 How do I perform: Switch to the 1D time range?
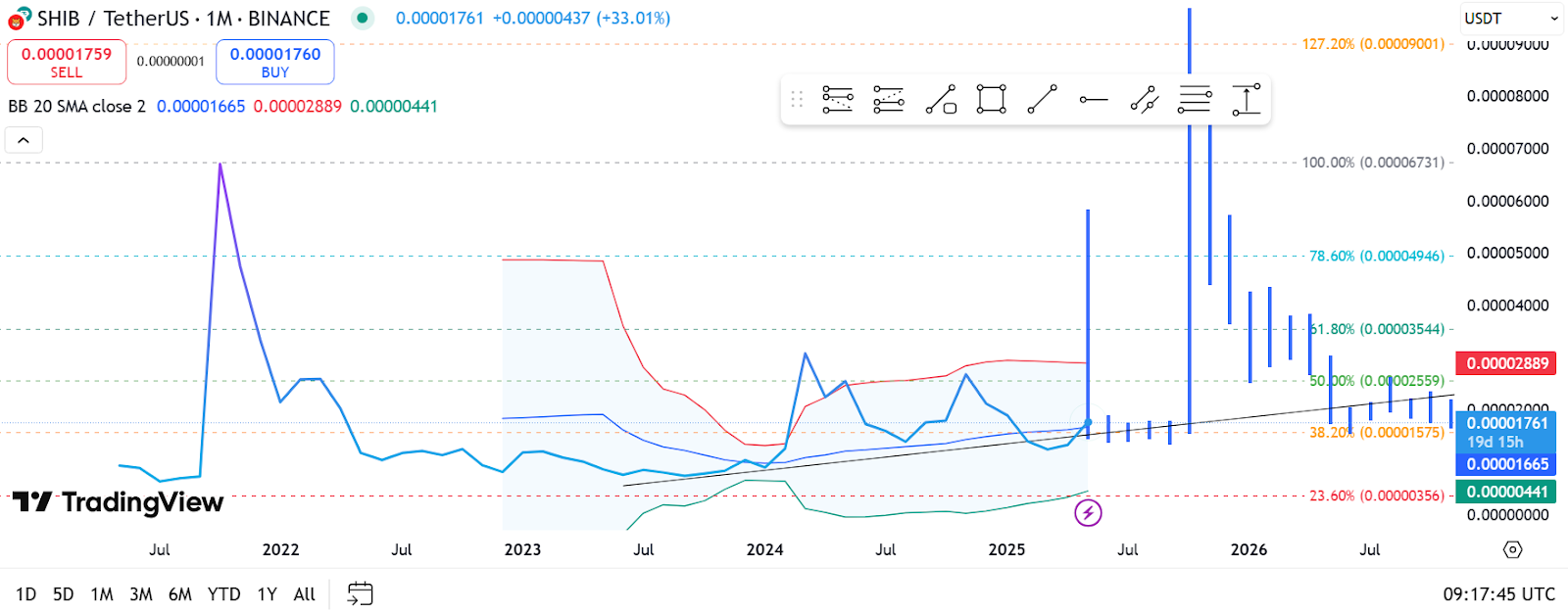pos(25,594)
